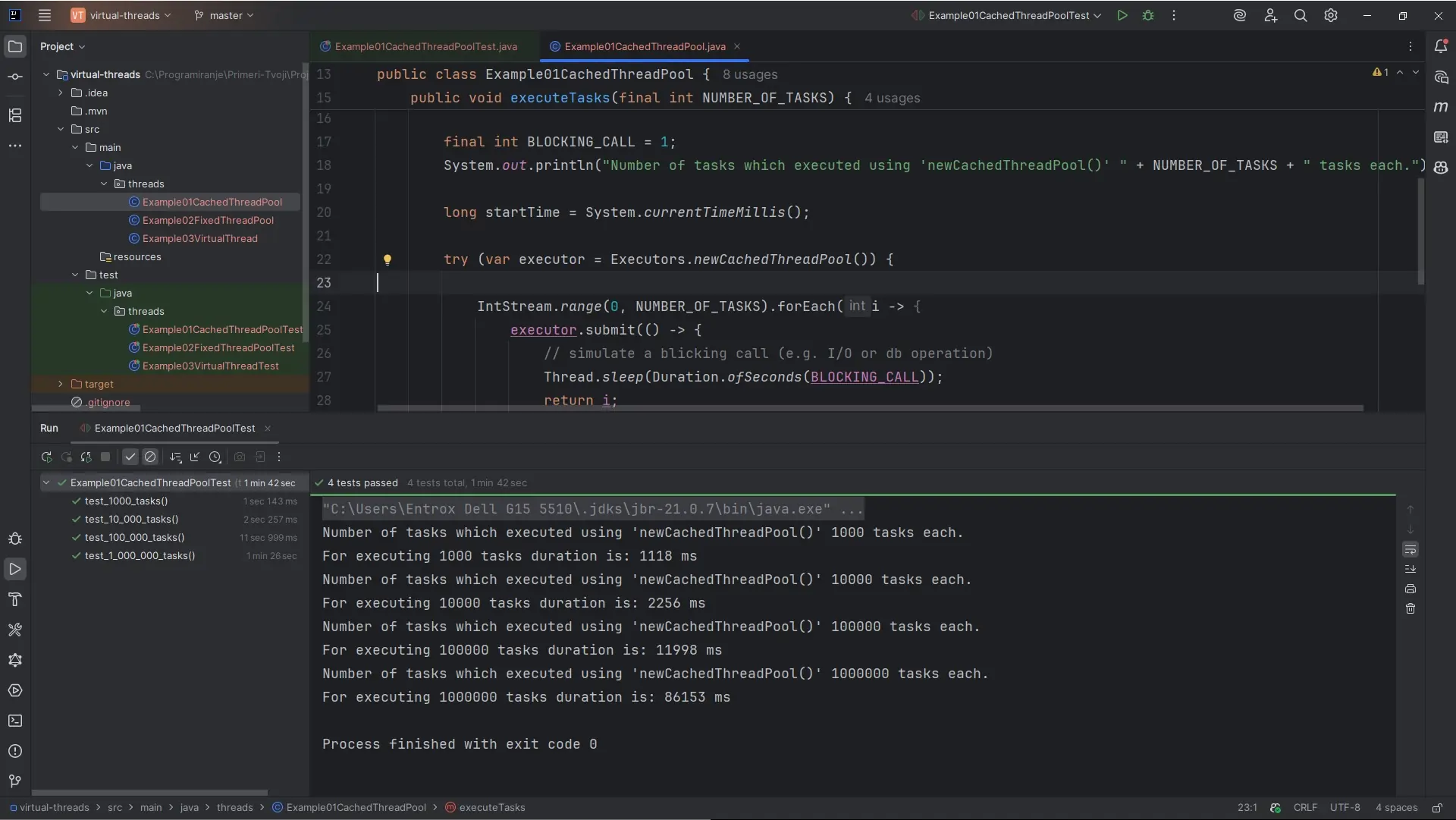Open the Terminal tool window

click(15, 721)
